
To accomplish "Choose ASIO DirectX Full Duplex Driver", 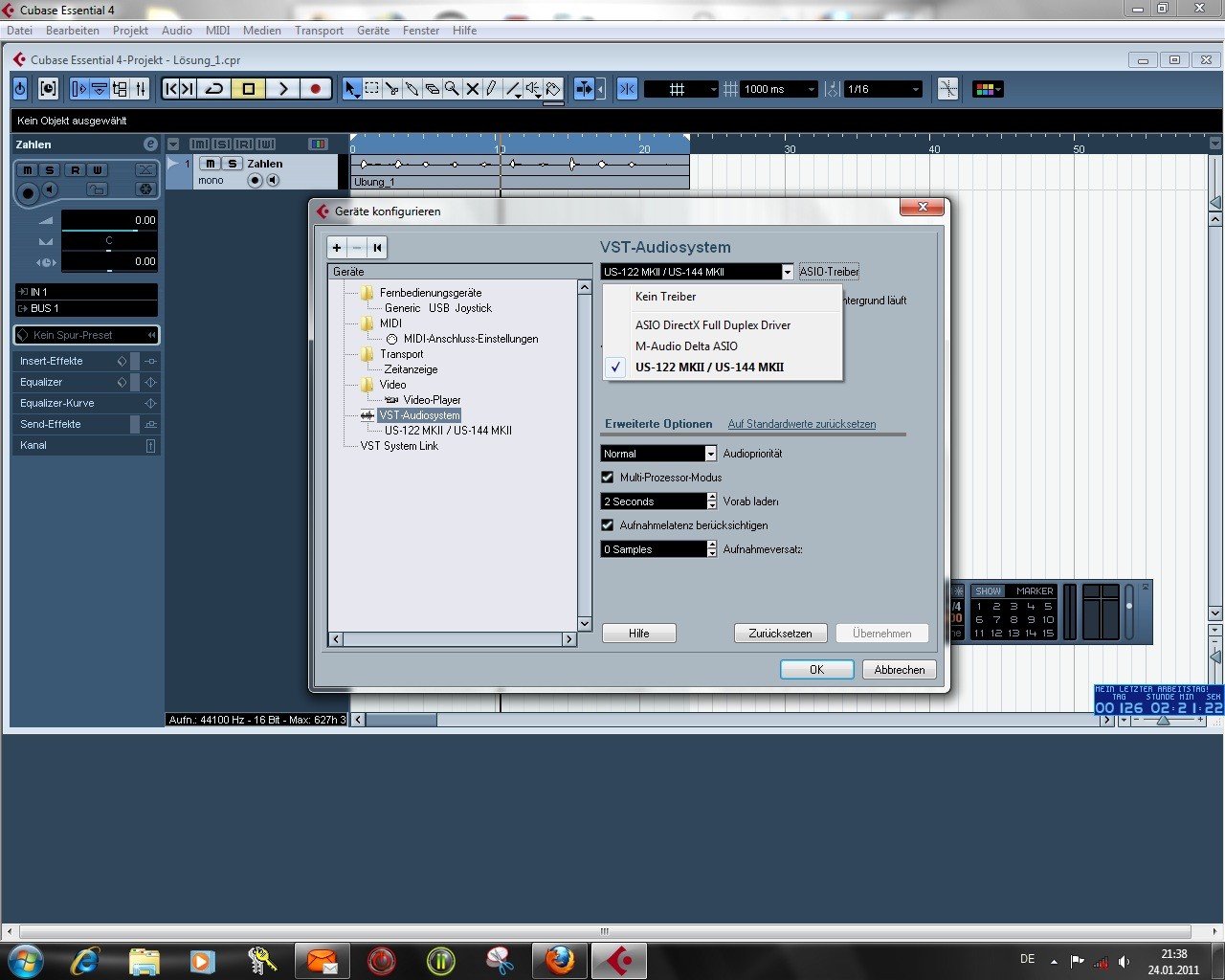I will click(723, 325).
